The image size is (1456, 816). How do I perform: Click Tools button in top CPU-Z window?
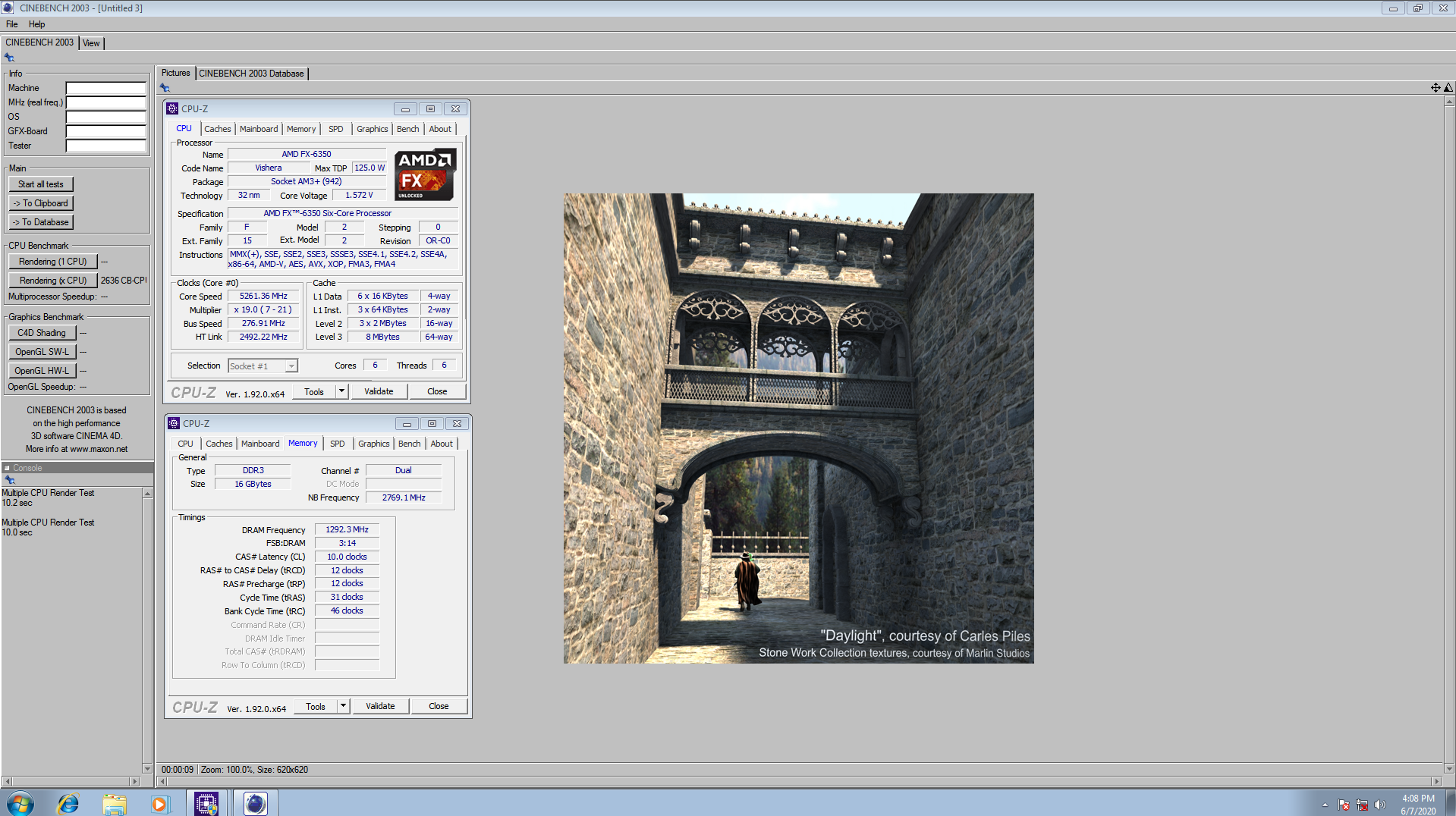coord(314,391)
